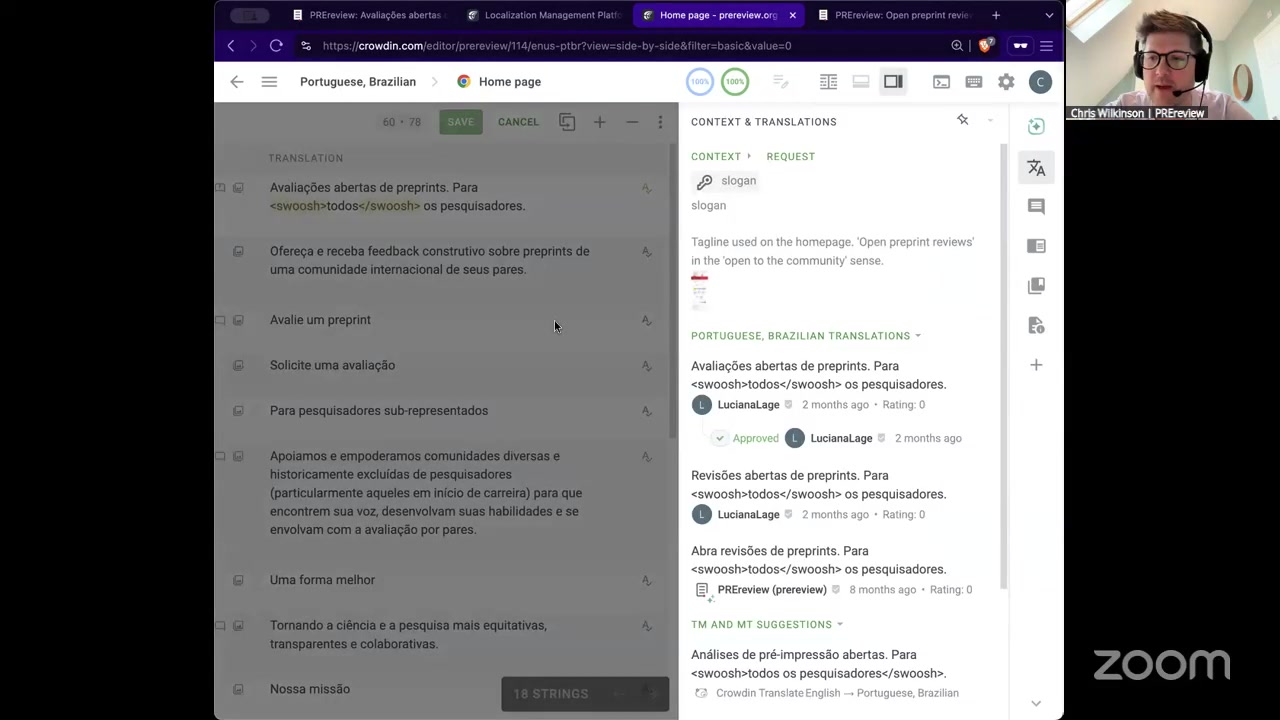Click the REQUEST context link
This screenshot has height=720, width=1280.
(x=790, y=157)
